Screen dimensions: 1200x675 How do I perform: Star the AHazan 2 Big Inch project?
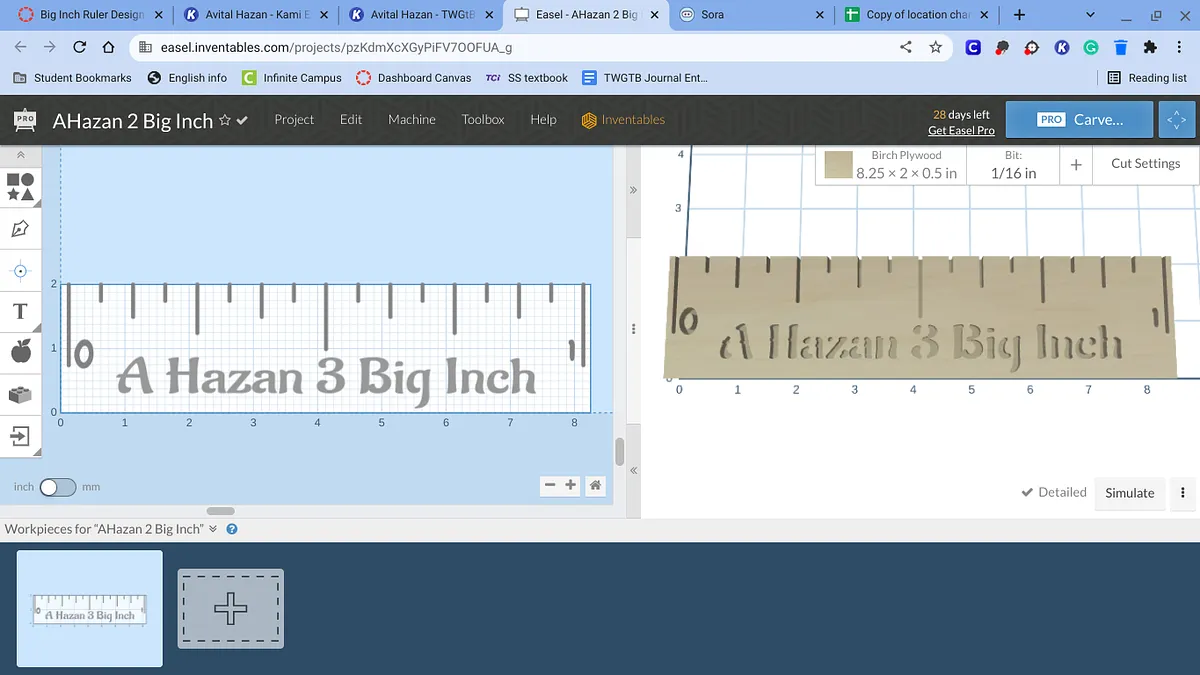coord(225,120)
